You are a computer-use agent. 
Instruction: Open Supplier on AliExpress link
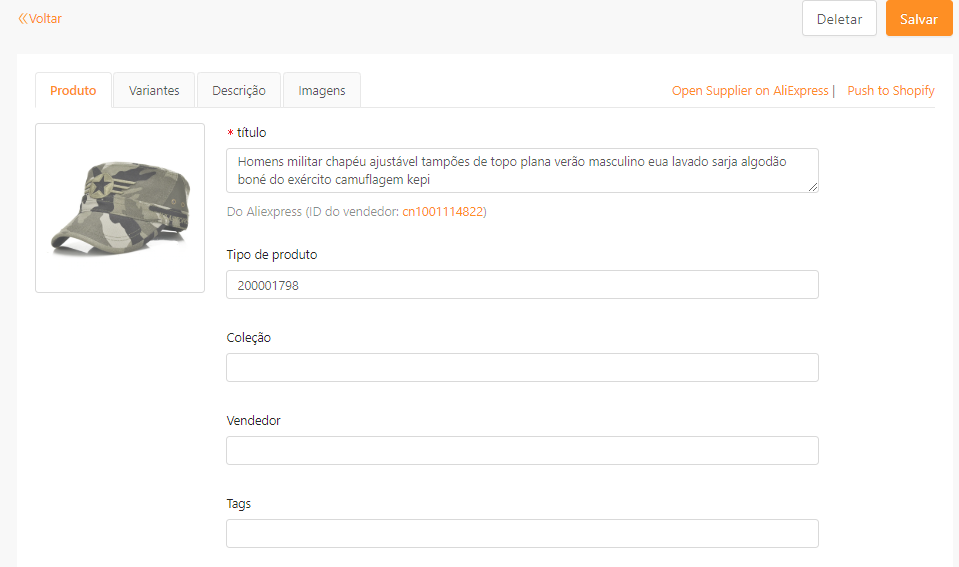(750, 91)
